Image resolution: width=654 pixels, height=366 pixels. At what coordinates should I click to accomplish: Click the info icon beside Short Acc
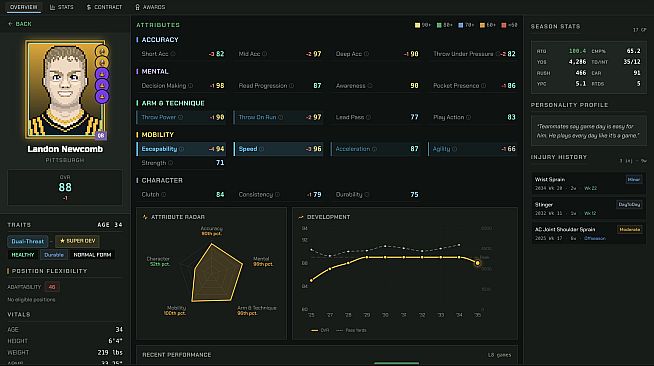coord(173,54)
